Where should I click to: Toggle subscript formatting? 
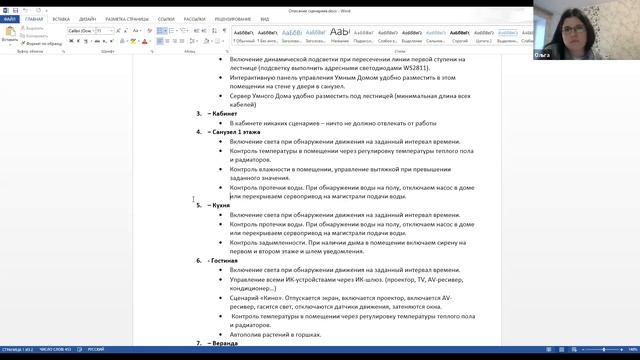104,41
